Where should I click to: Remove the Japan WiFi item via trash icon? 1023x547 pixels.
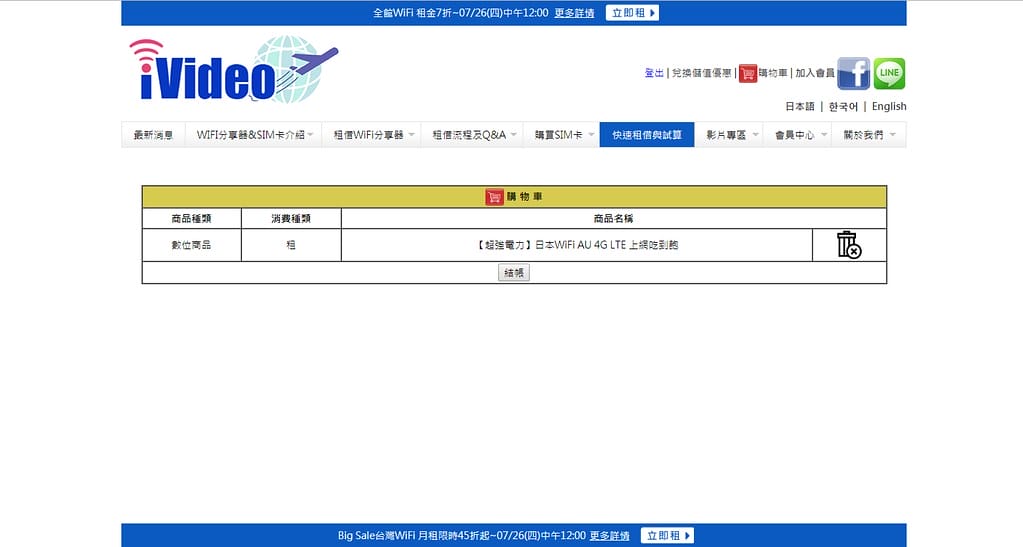pos(849,245)
